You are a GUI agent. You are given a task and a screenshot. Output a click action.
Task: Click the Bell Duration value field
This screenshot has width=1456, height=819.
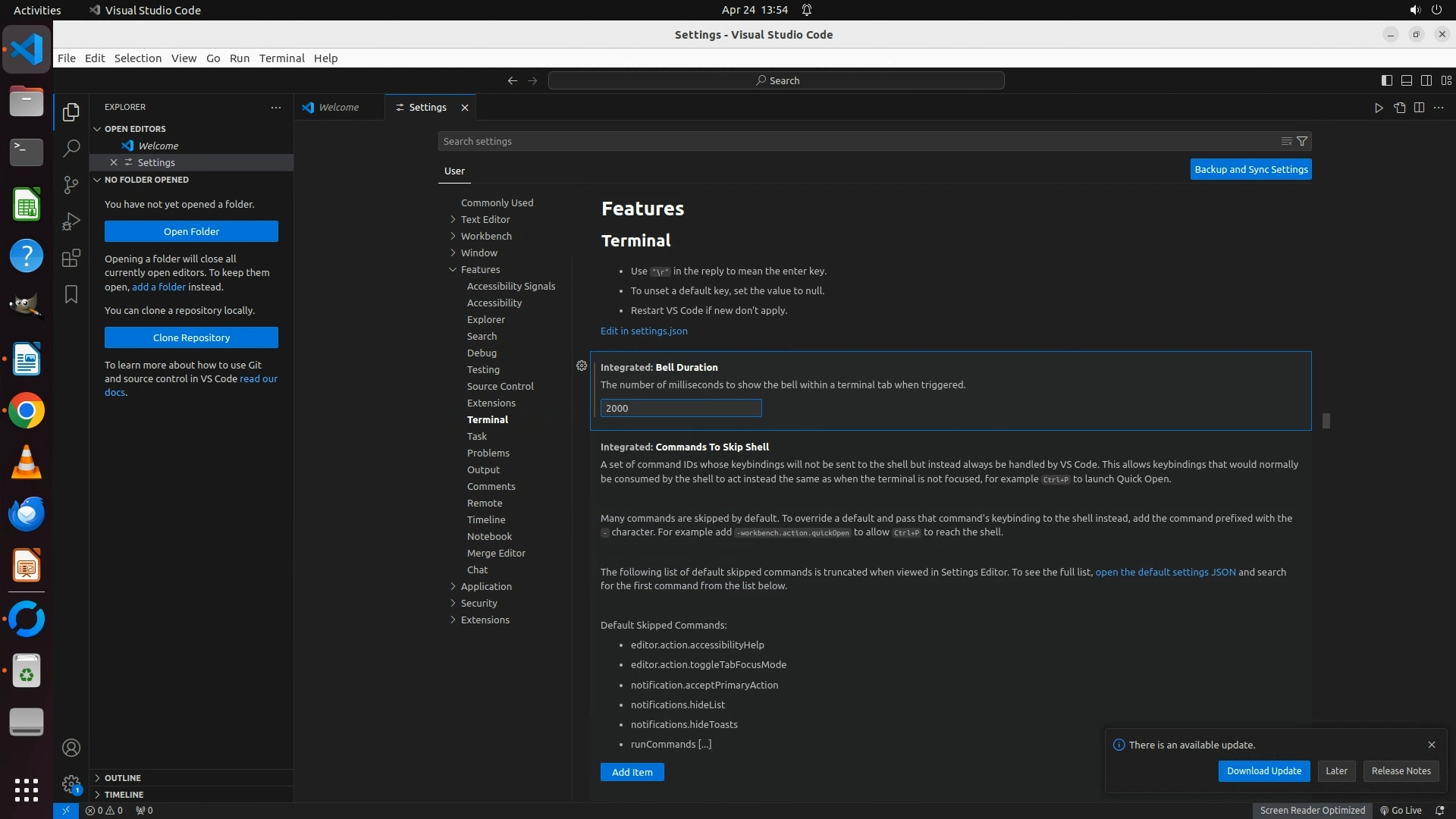point(680,408)
